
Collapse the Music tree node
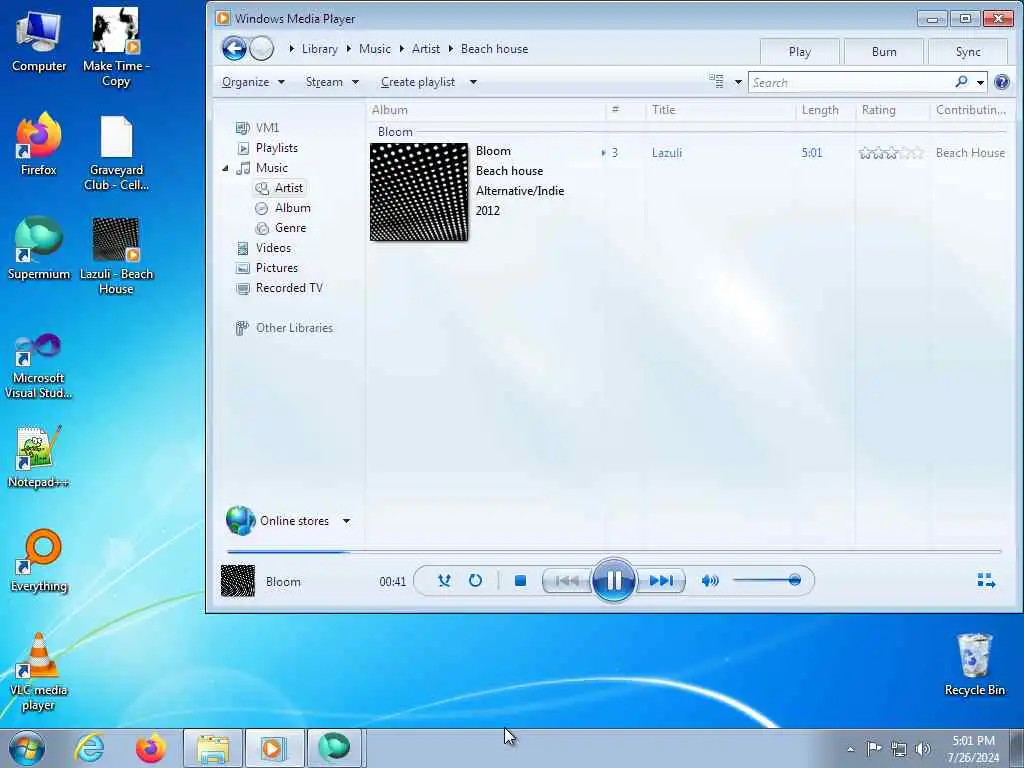point(225,168)
